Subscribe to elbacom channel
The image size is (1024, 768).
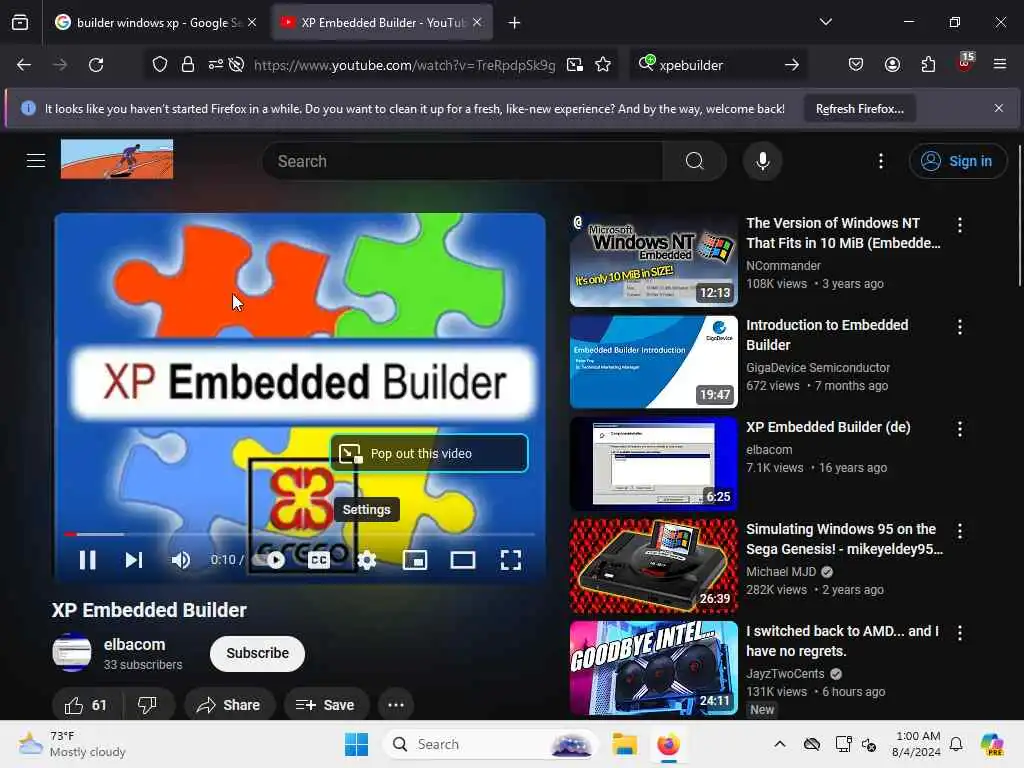click(257, 653)
